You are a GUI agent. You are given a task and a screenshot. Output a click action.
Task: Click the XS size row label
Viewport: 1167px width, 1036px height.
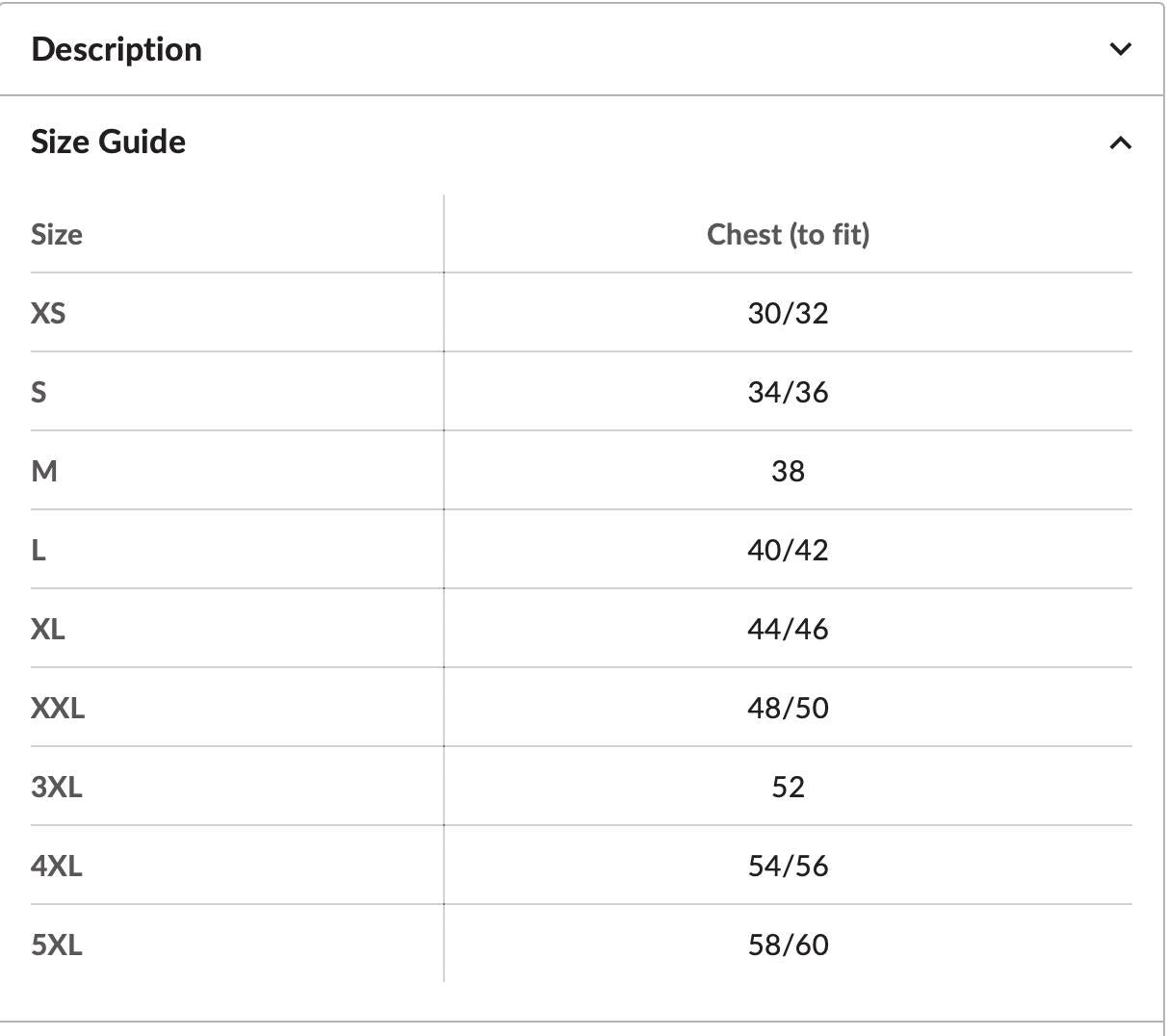[x=48, y=313]
